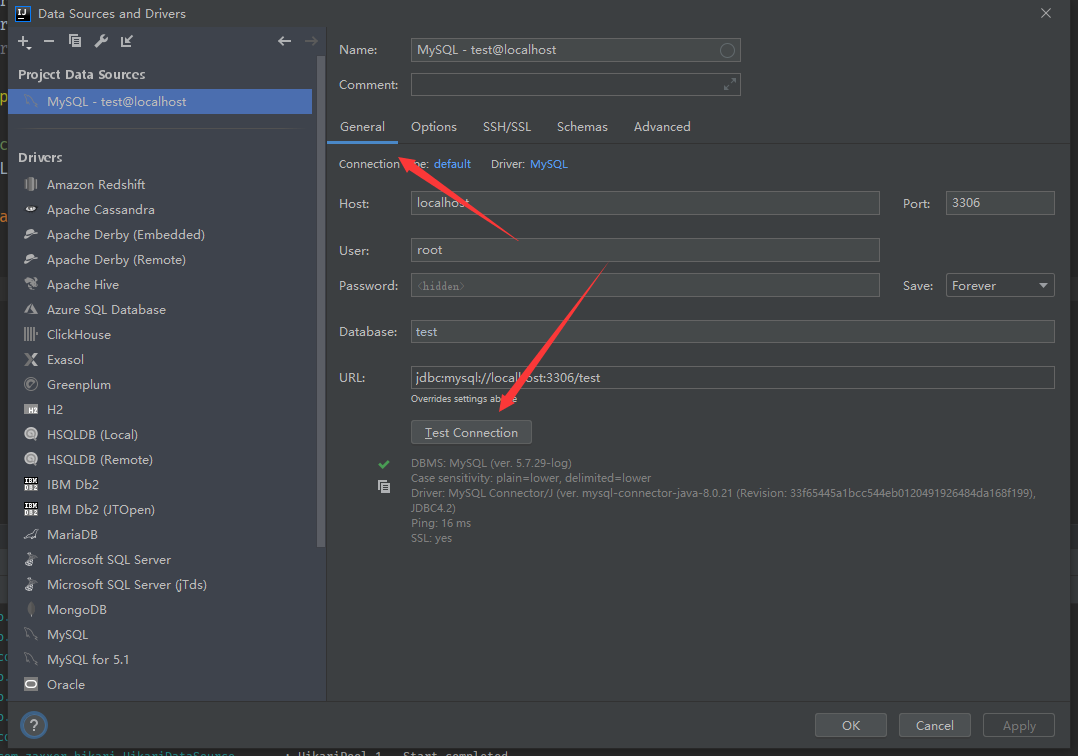Select the MySQL for 5.1 driver
Viewport: 1078px width, 756px height.
click(88, 660)
